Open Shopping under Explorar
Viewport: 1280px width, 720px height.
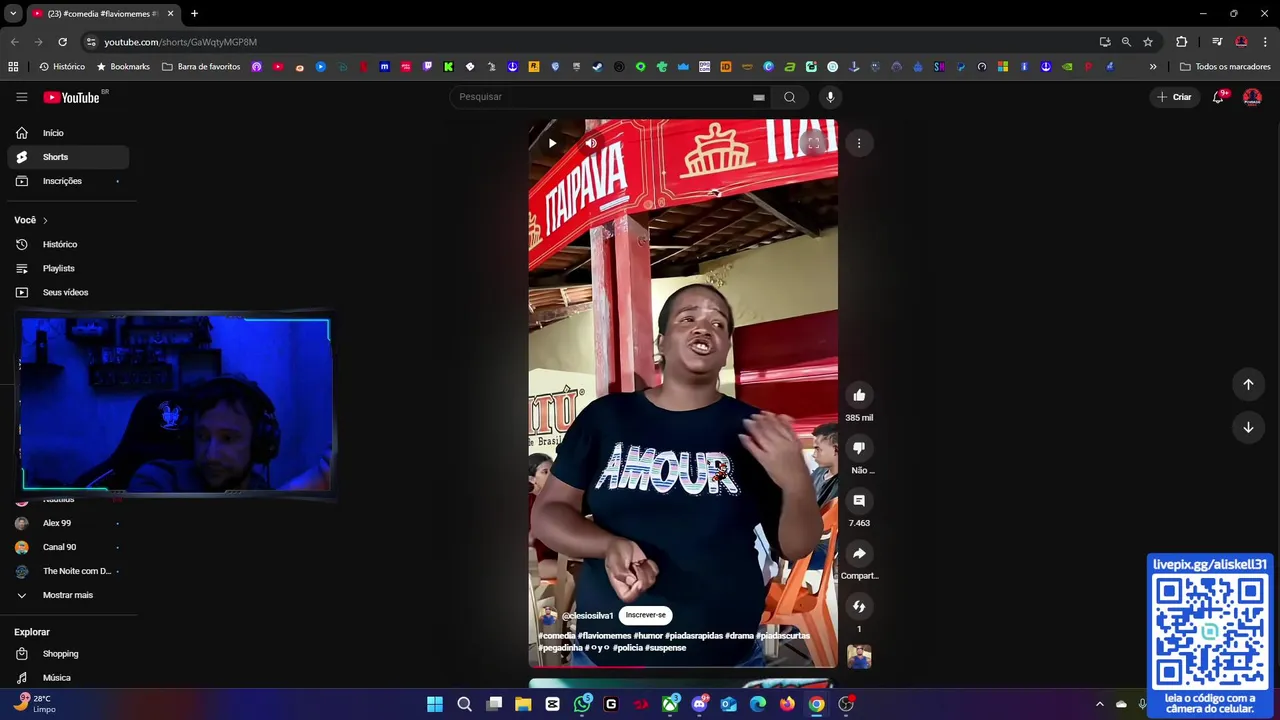point(68,654)
